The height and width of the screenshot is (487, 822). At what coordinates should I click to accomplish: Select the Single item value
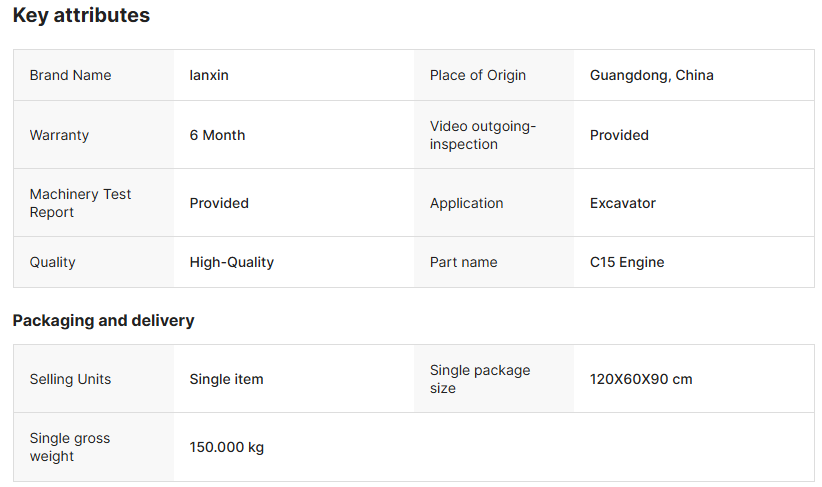click(226, 379)
